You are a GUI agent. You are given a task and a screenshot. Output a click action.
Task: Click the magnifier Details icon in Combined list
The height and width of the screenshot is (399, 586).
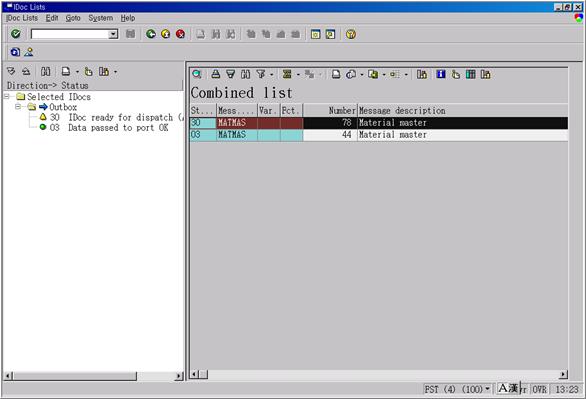(197, 74)
